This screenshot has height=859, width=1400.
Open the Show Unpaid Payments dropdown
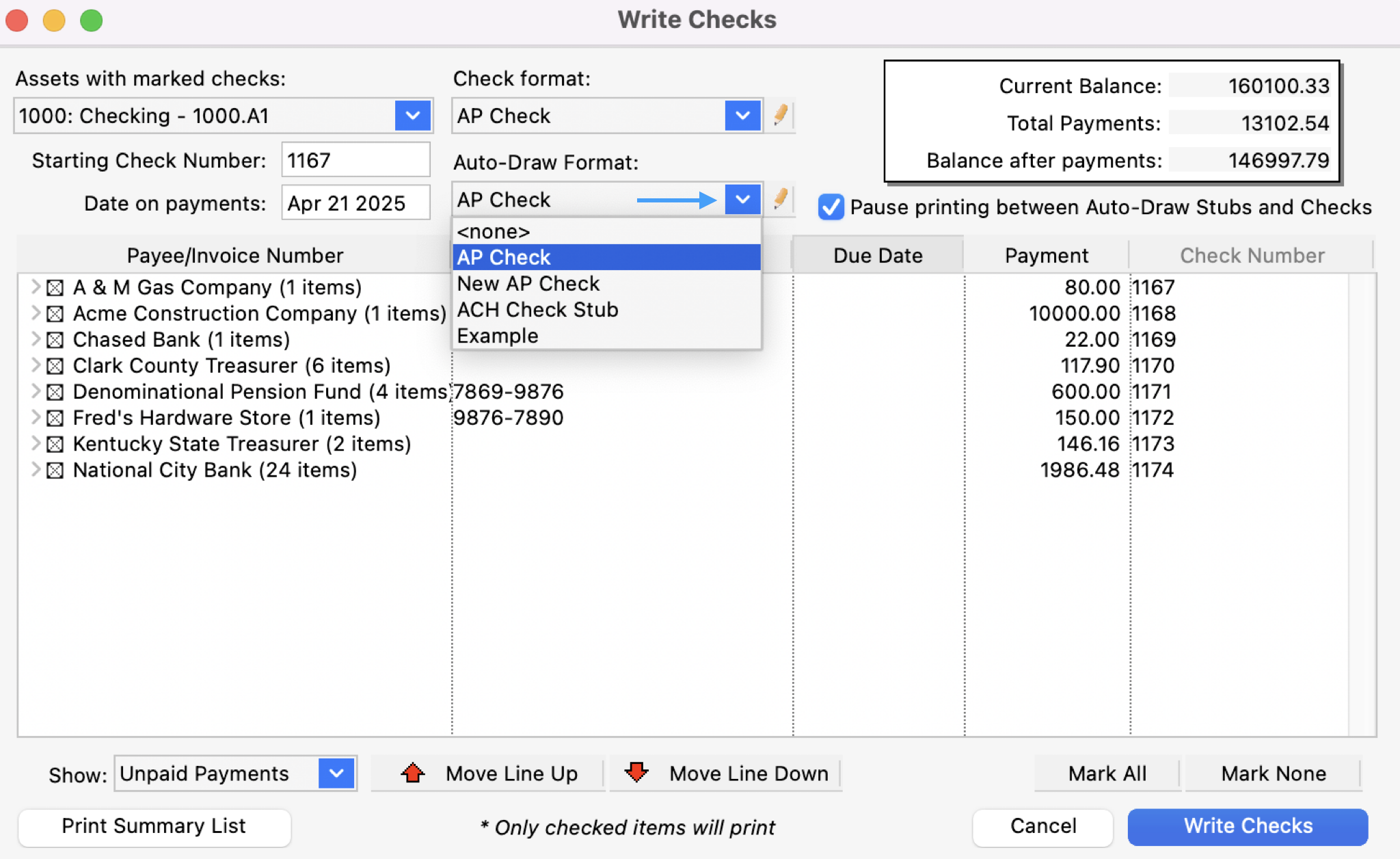336,774
